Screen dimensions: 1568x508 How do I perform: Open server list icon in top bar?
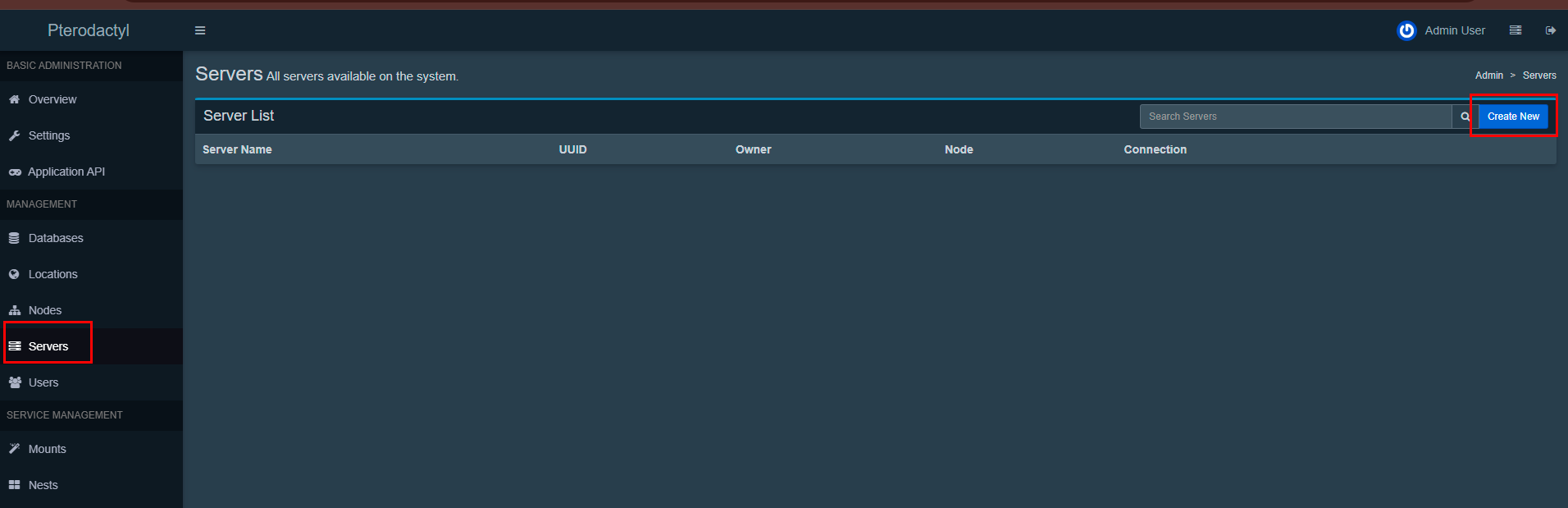(1516, 30)
